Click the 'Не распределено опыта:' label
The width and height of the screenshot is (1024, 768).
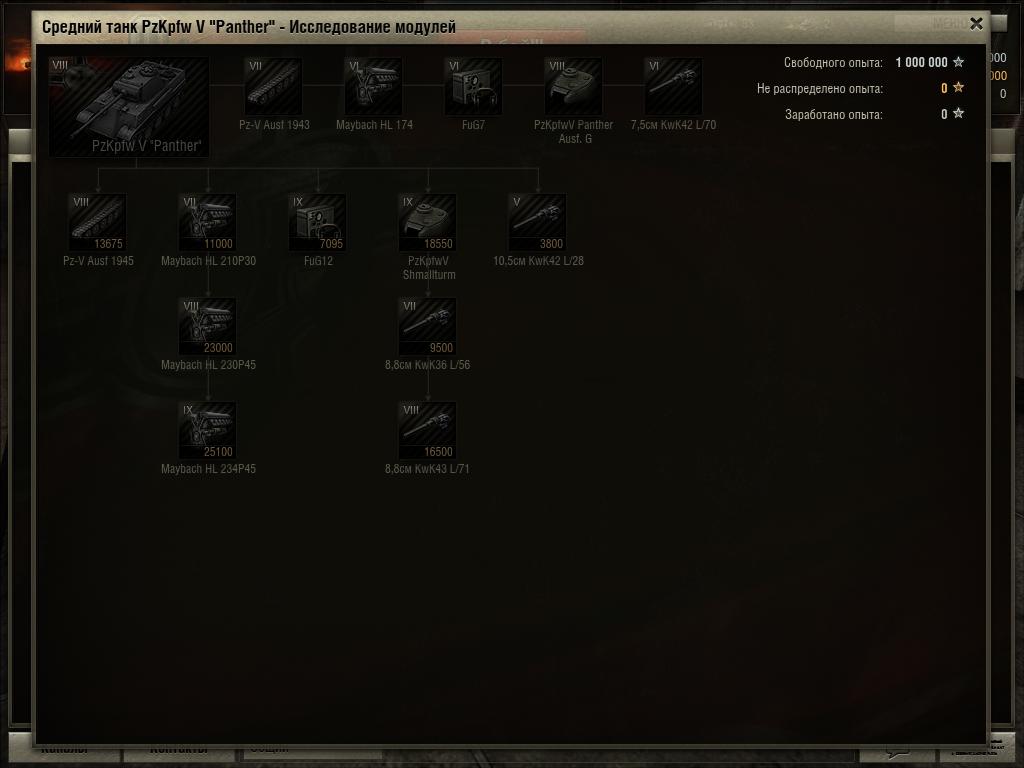[820, 88]
